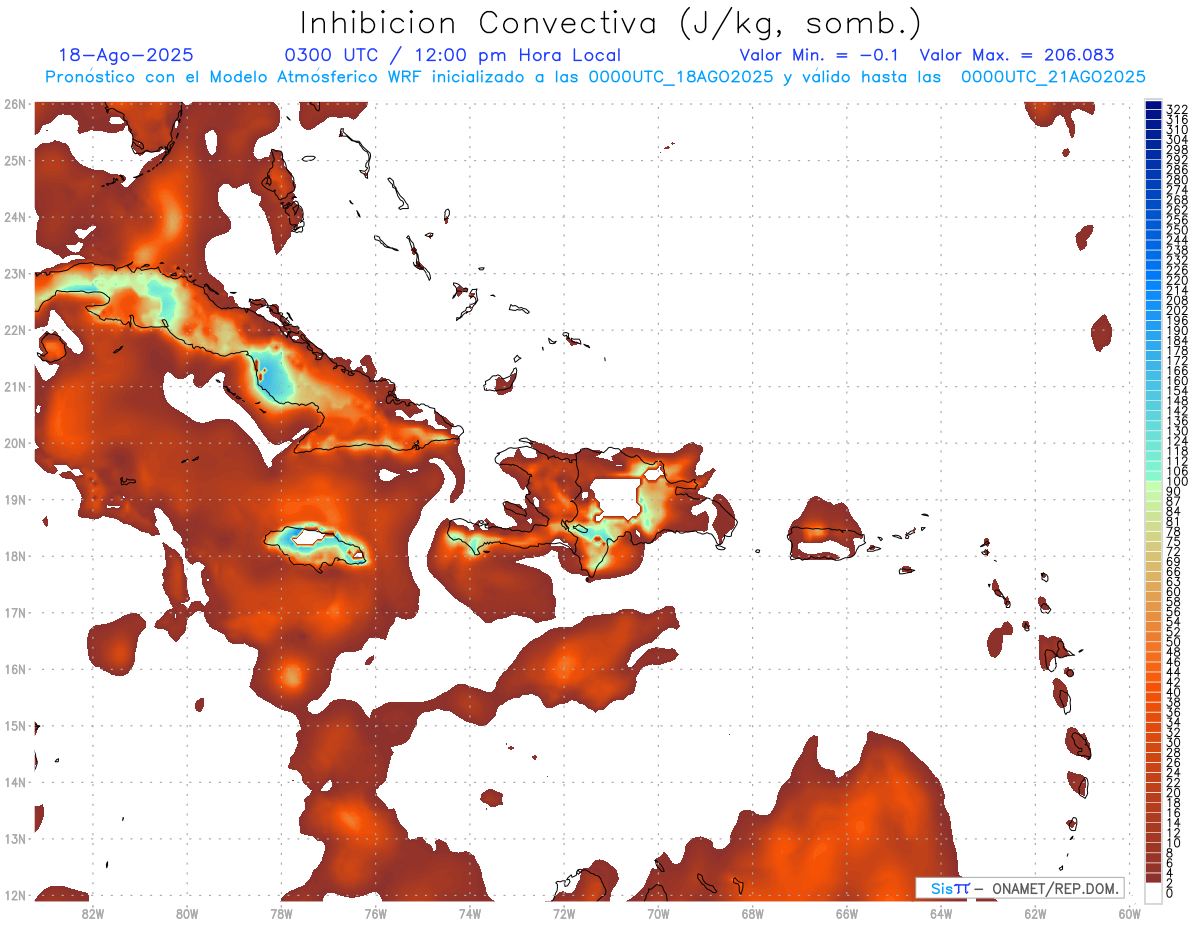
Task: Click the '18N' latitude label
Action: click(x=15, y=556)
